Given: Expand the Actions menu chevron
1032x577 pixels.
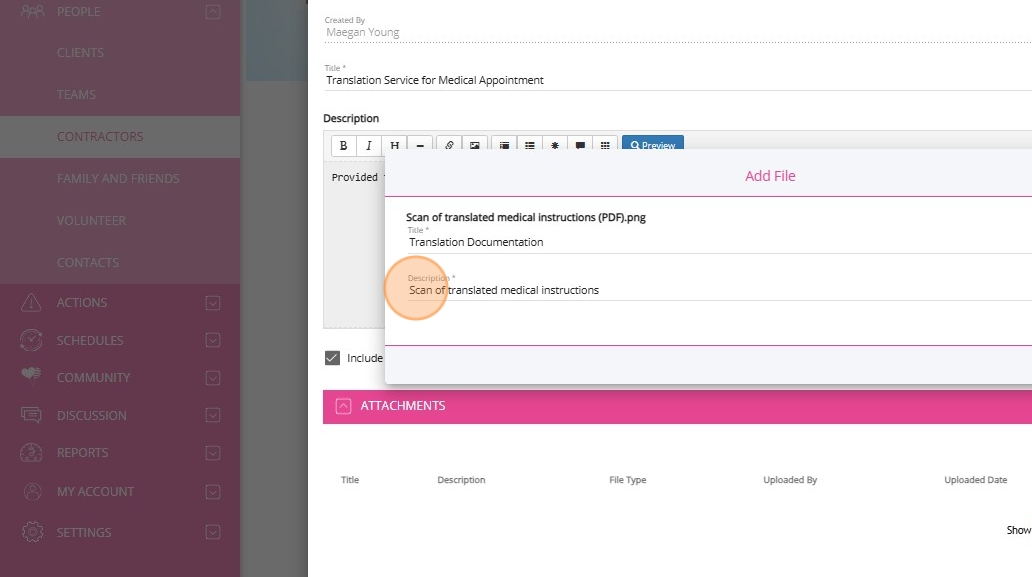Looking at the screenshot, I should [213, 303].
